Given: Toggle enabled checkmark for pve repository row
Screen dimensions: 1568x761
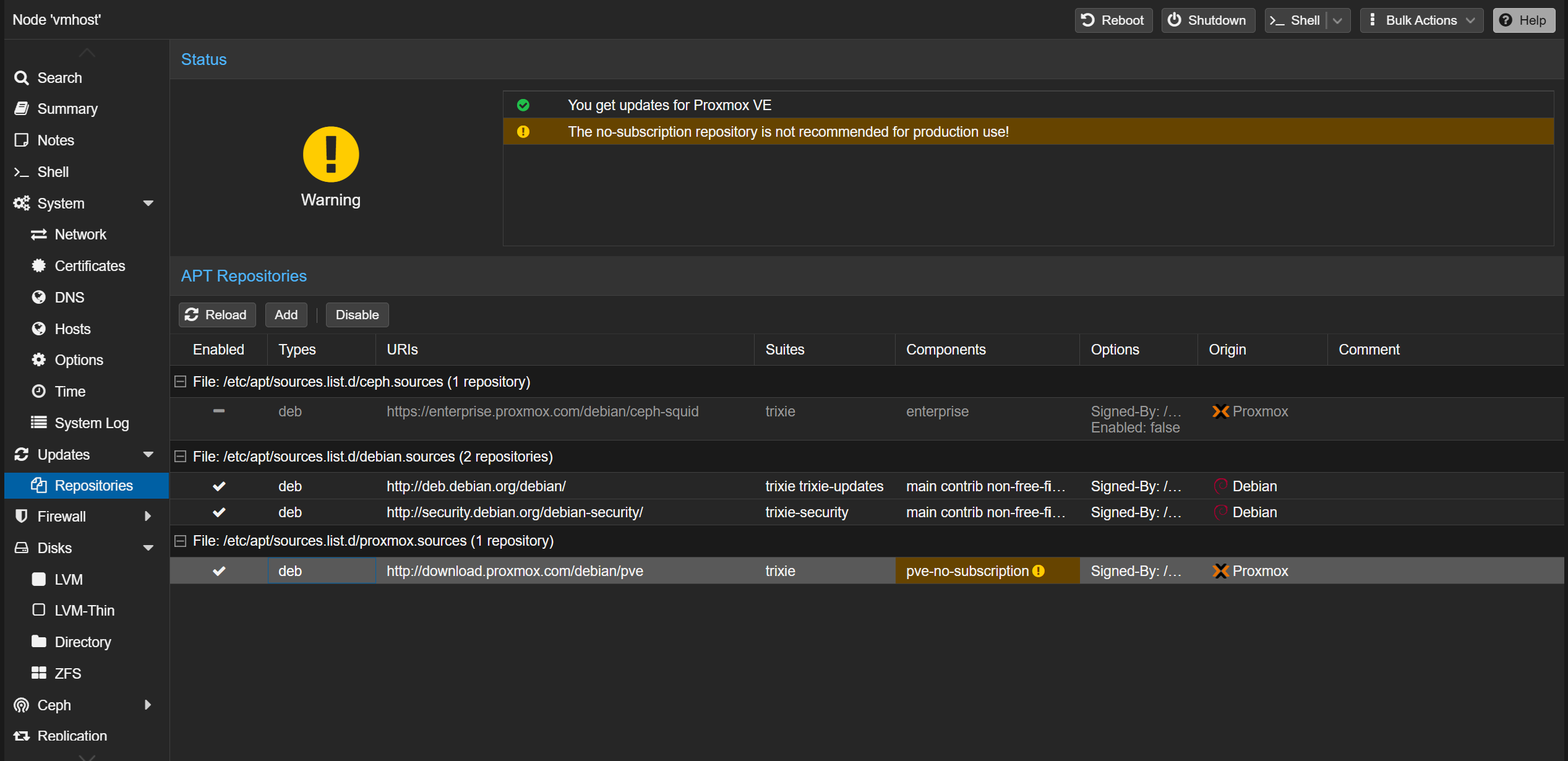Looking at the screenshot, I should click(219, 571).
